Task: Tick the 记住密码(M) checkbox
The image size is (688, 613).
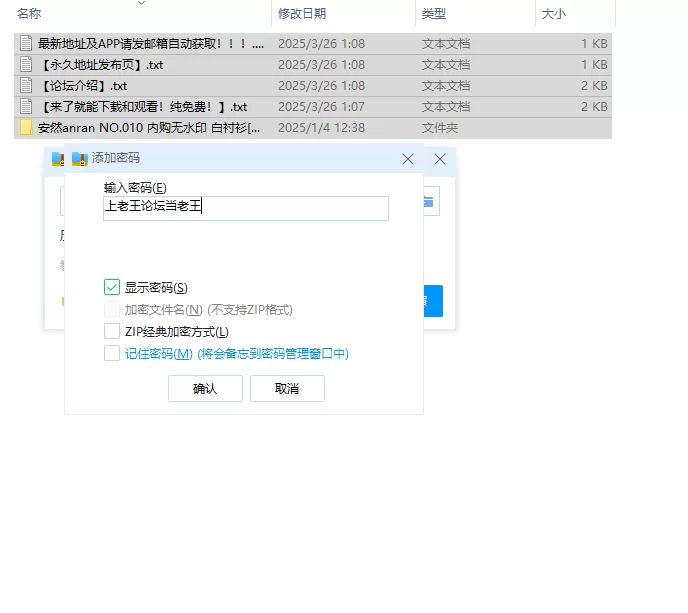Action: point(112,353)
